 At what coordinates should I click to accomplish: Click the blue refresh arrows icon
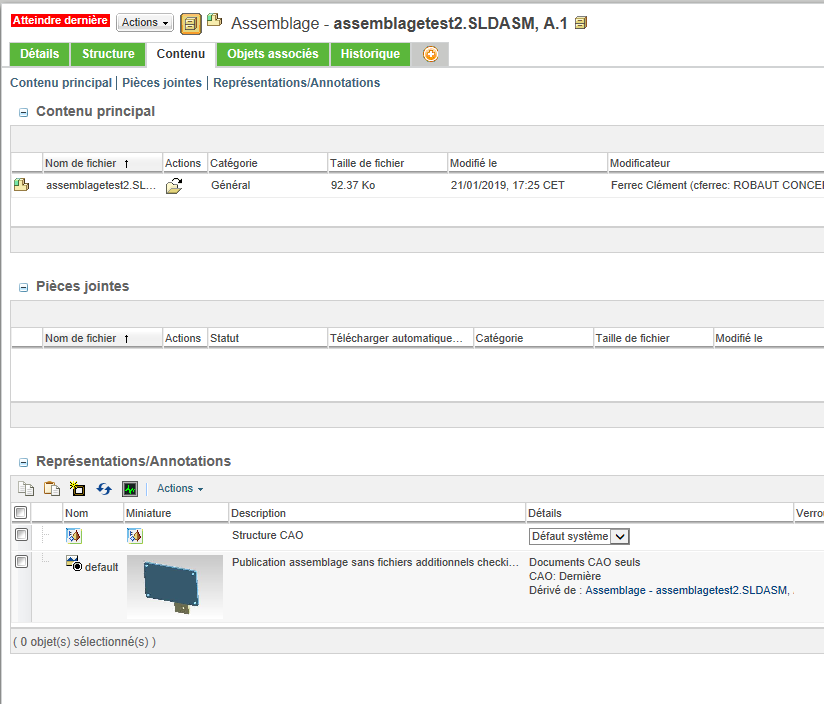(104, 489)
